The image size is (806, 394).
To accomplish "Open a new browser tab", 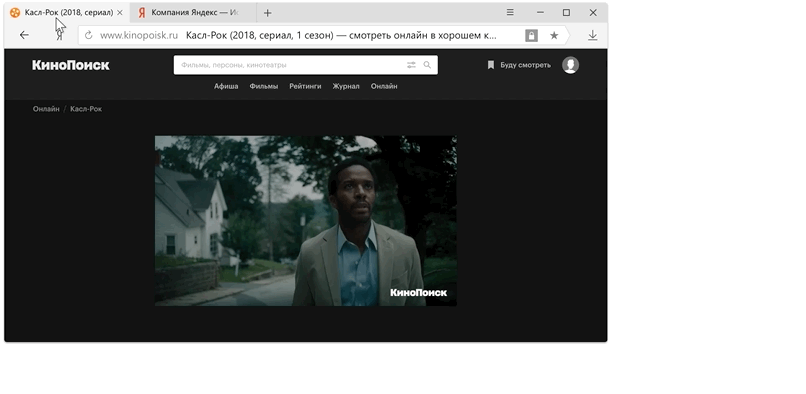I will [x=267, y=13].
